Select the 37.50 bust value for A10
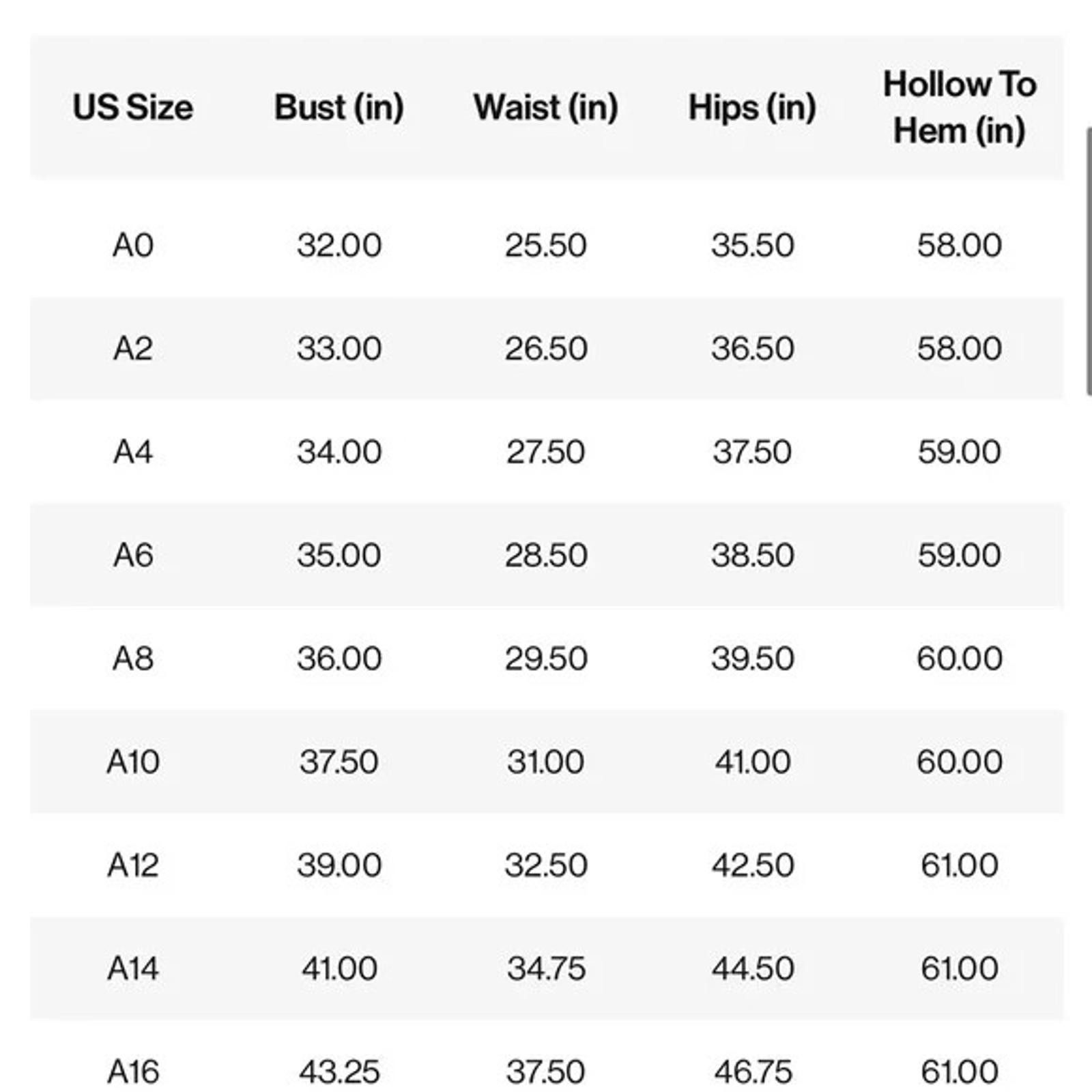Viewport: 1092px width, 1092px height. [x=339, y=762]
